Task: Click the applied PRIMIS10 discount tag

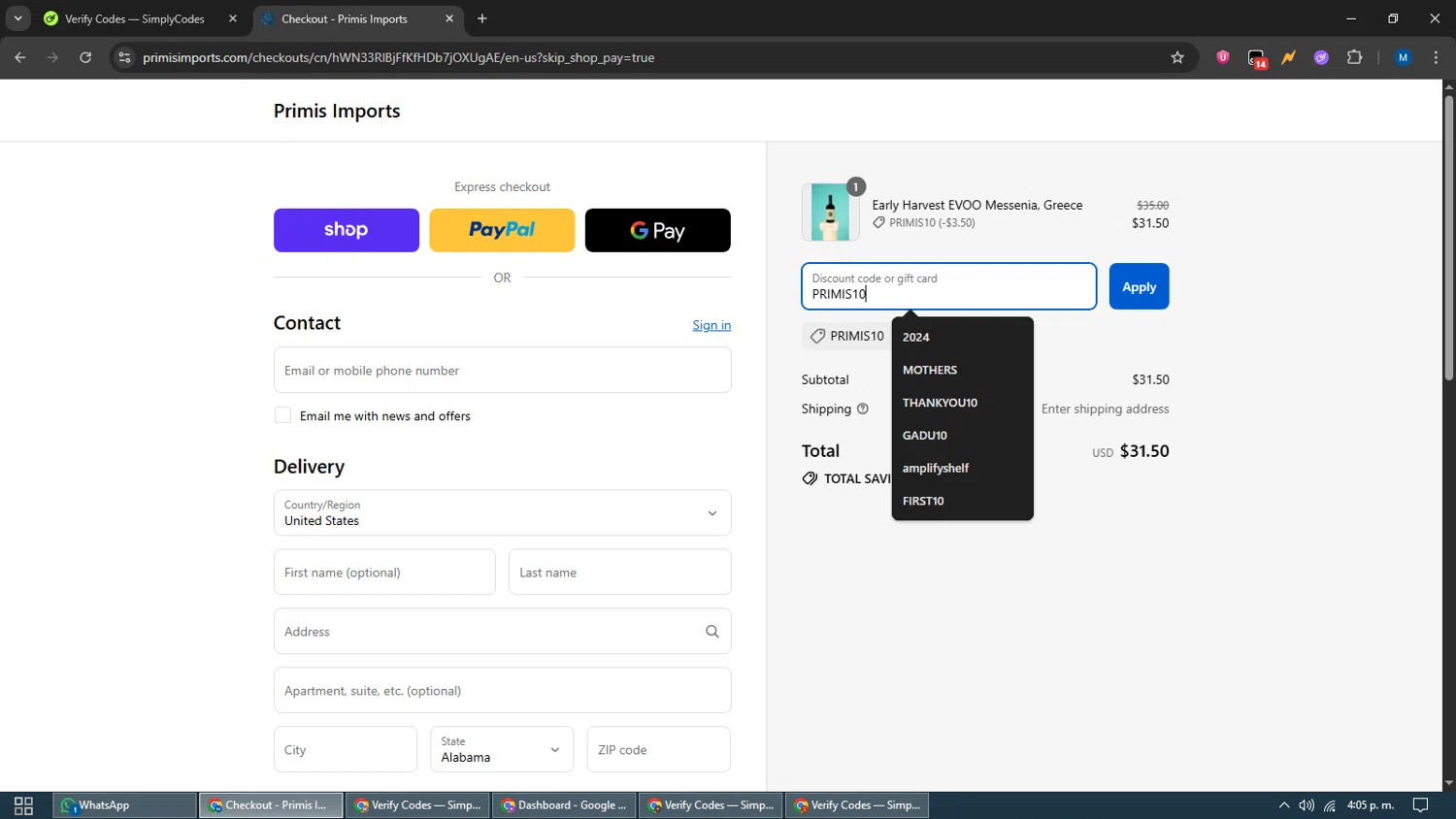Action: [847, 336]
